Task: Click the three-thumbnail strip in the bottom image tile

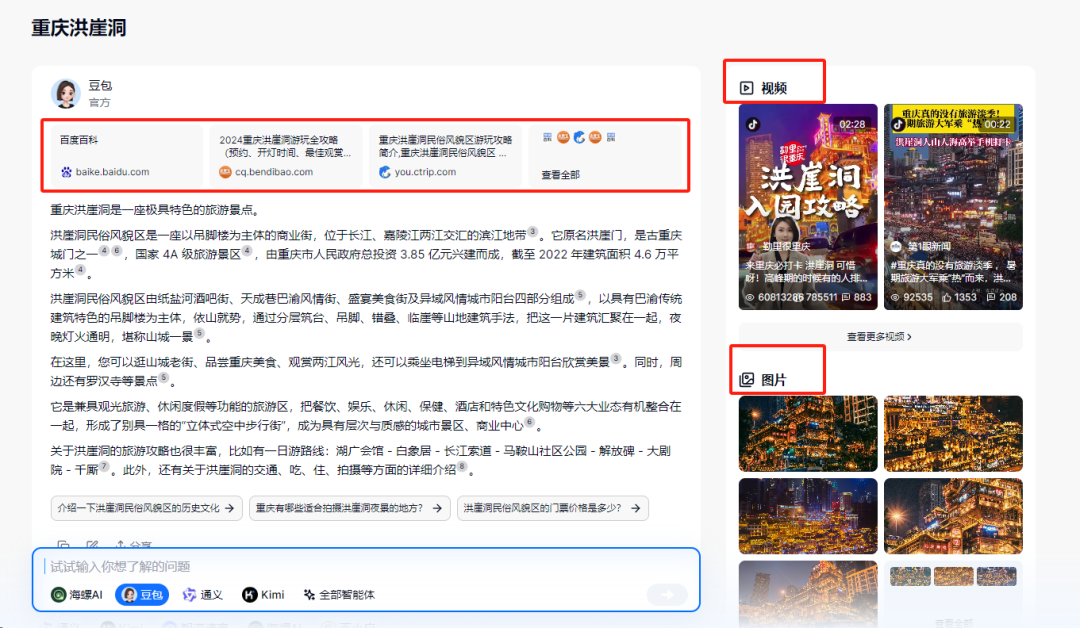Action: pyautogui.click(x=953, y=576)
